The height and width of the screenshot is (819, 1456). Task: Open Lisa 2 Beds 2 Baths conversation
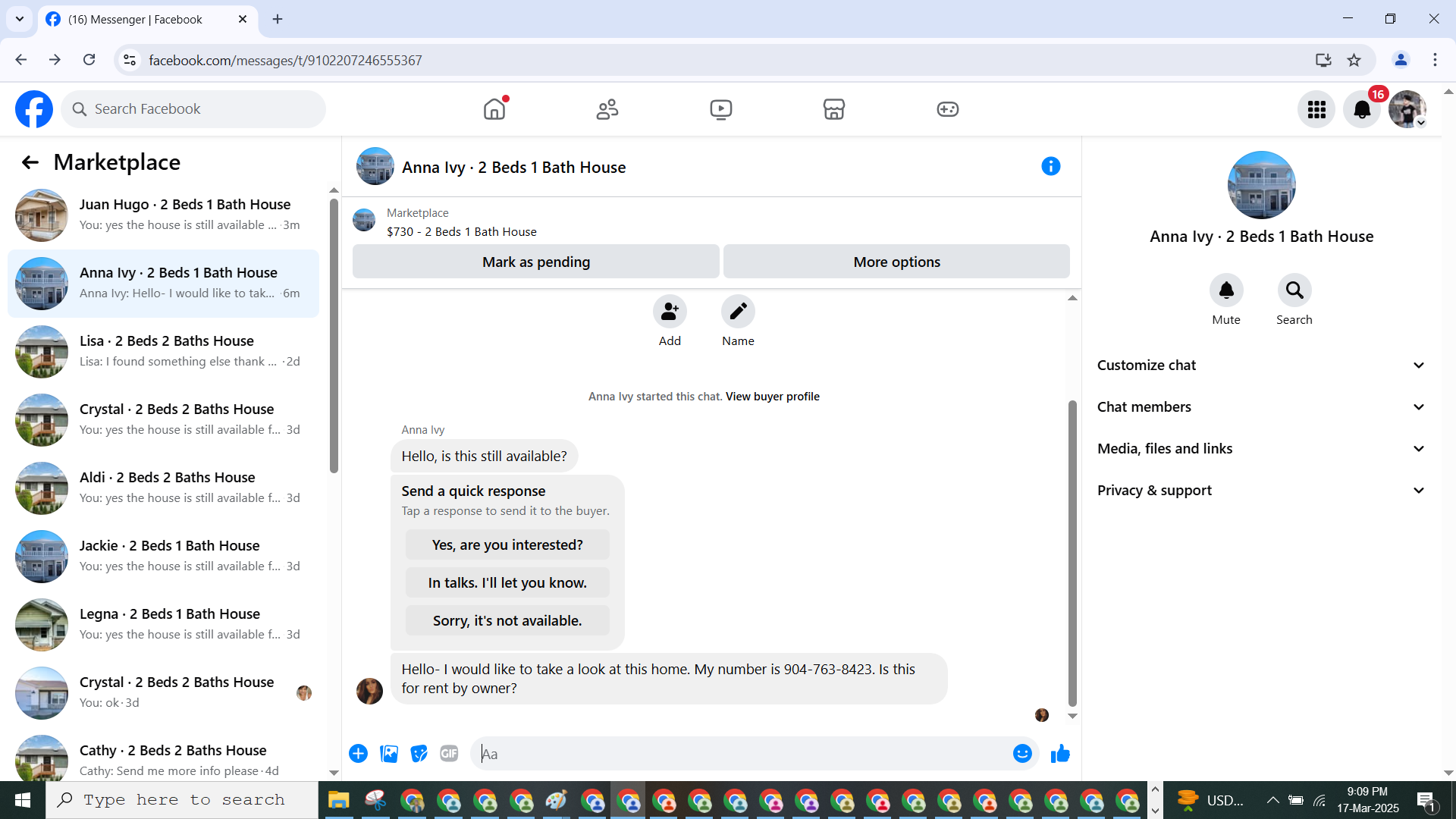coord(163,352)
